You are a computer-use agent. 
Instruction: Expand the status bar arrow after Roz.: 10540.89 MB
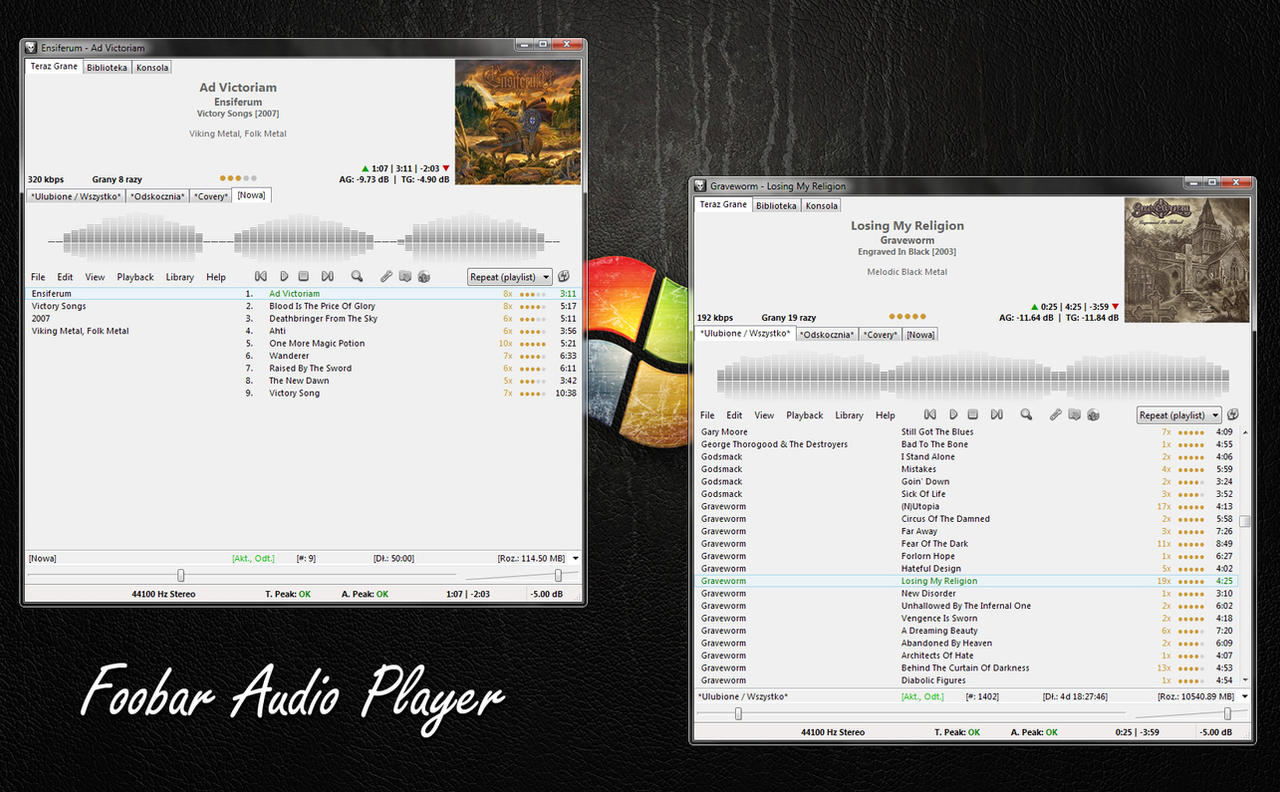(x=1245, y=696)
